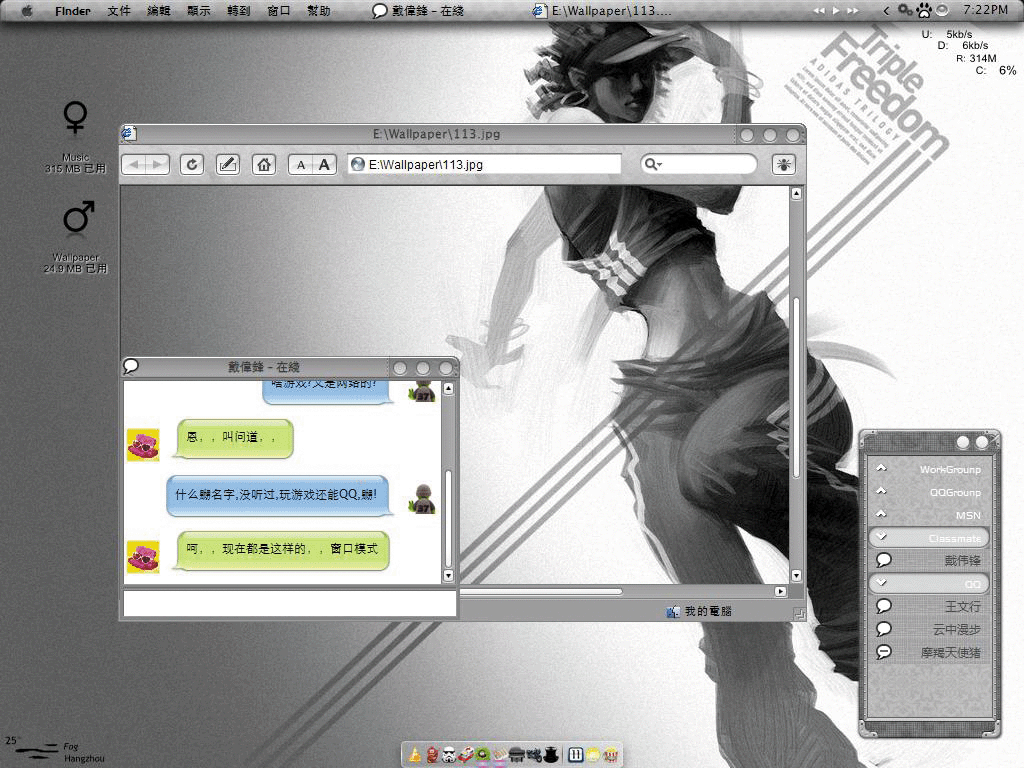Open the motorcycle dock icon

click(x=534, y=756)
